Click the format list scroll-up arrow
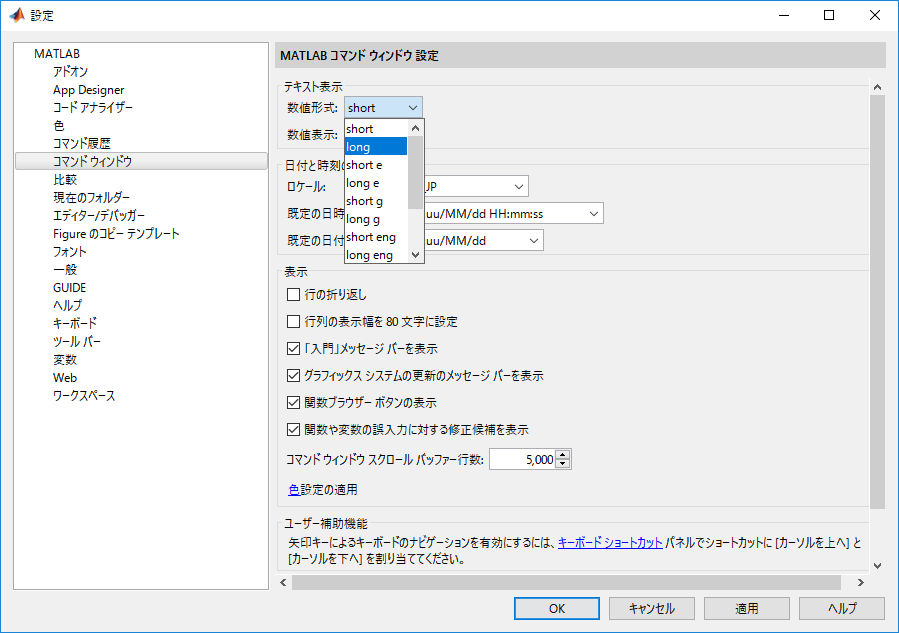Screen dimensions: 899x633 click(416, 128)
